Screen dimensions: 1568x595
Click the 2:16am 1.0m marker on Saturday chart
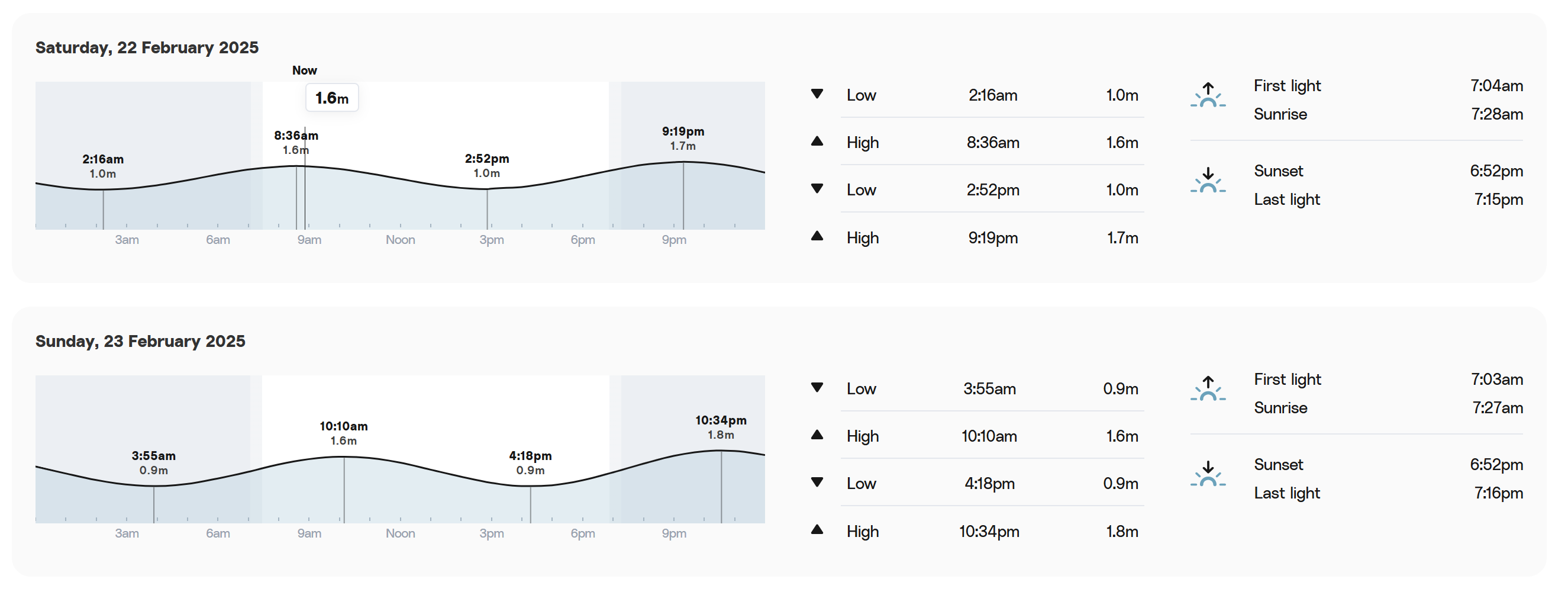(103, 166)
